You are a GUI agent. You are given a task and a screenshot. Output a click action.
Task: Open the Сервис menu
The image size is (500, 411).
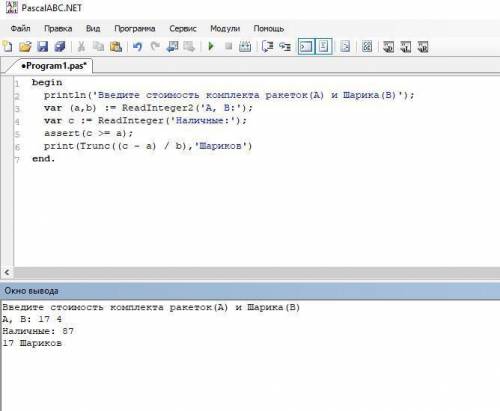point(183,29)
